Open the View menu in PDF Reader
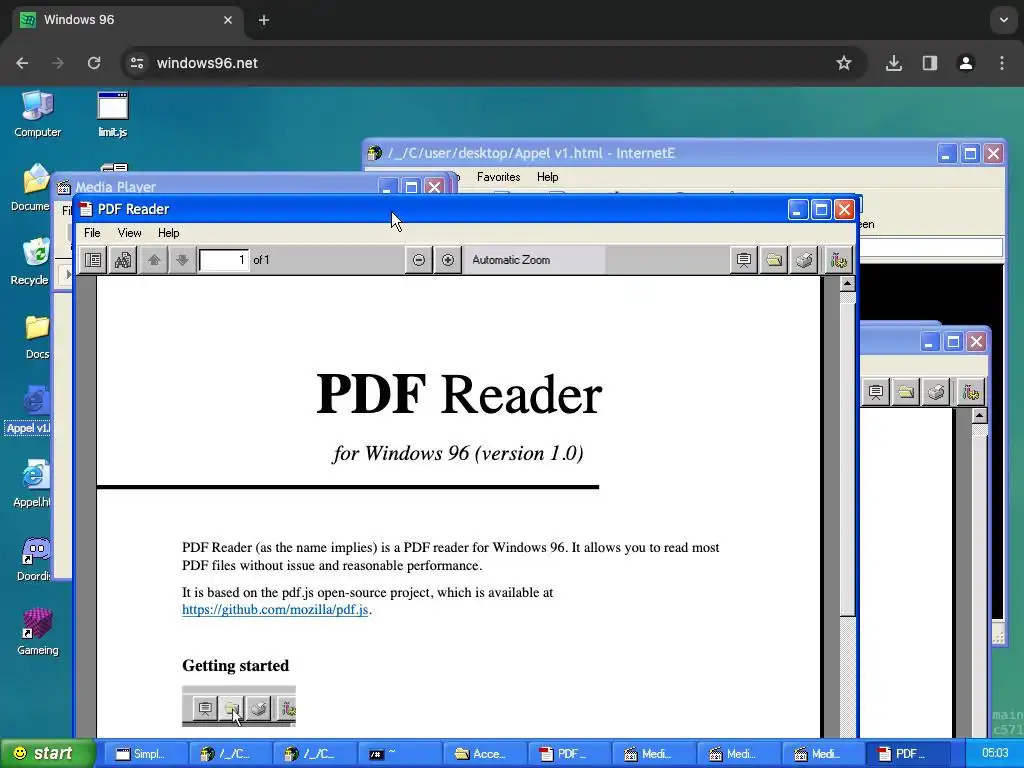This screenshot has height=768, width=1024. pos(129,232)
